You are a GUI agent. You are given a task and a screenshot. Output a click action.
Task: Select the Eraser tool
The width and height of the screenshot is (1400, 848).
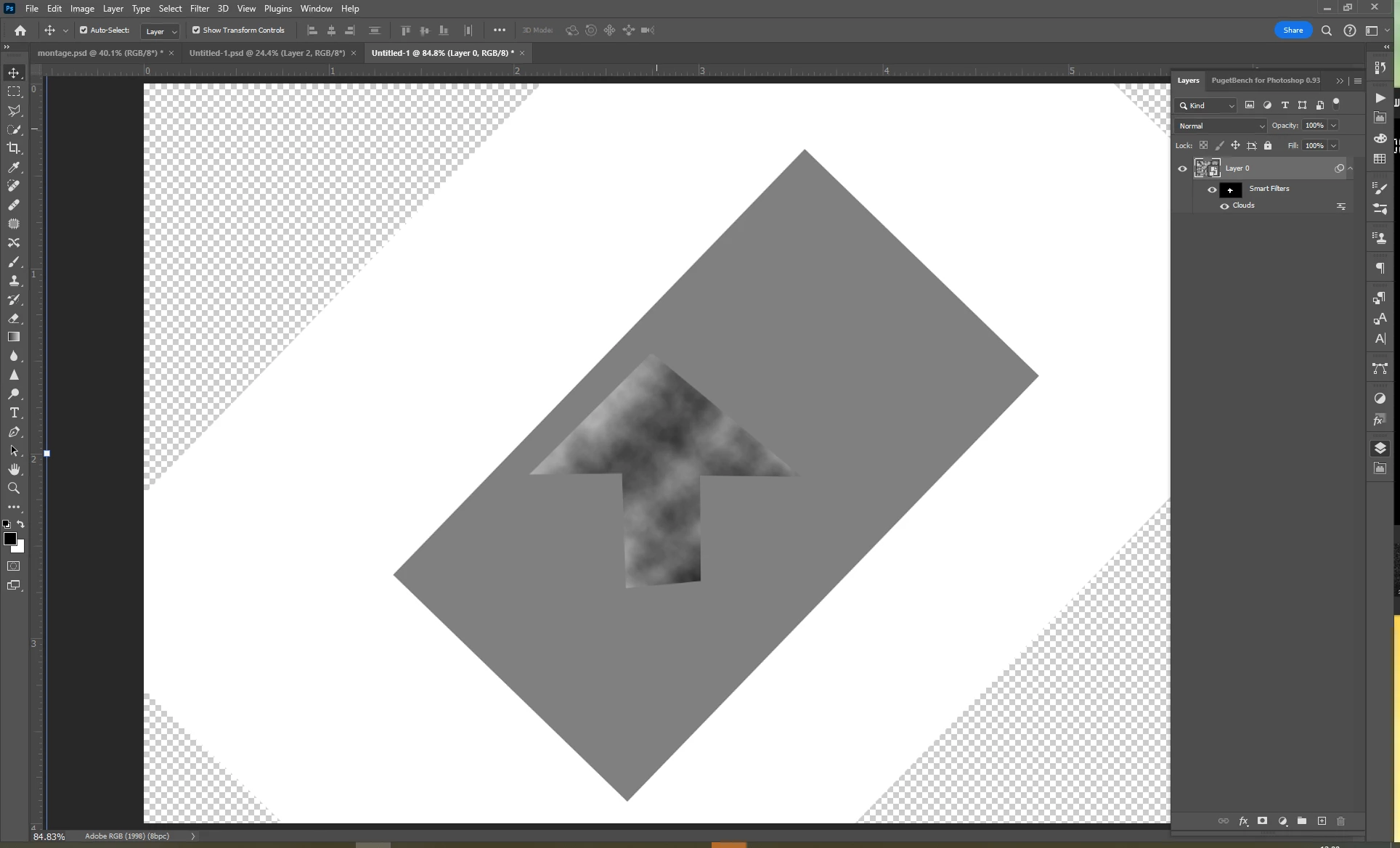[14, 318]
